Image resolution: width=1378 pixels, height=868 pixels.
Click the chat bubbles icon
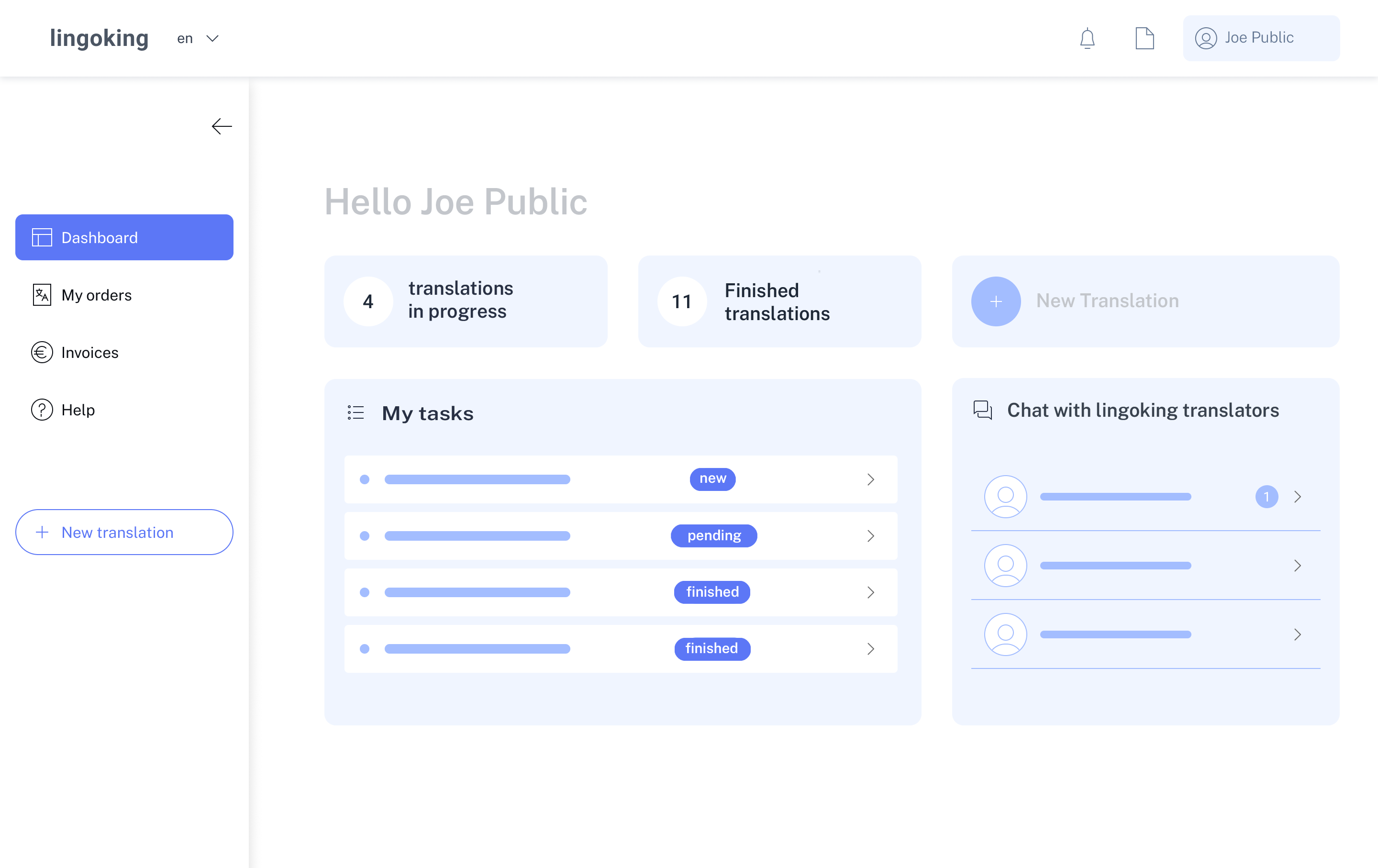coord(983,410)
